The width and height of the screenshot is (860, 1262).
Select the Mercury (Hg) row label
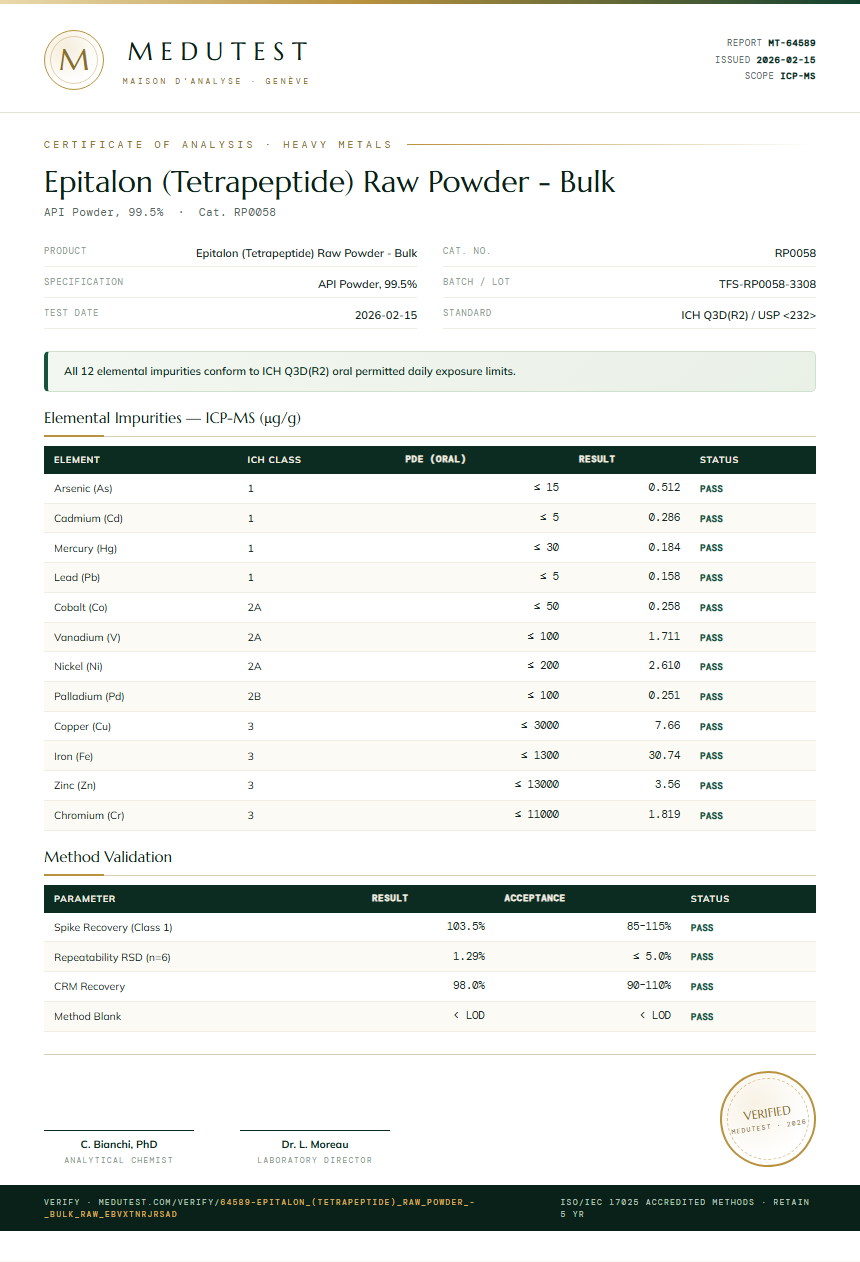pos(85,548)
